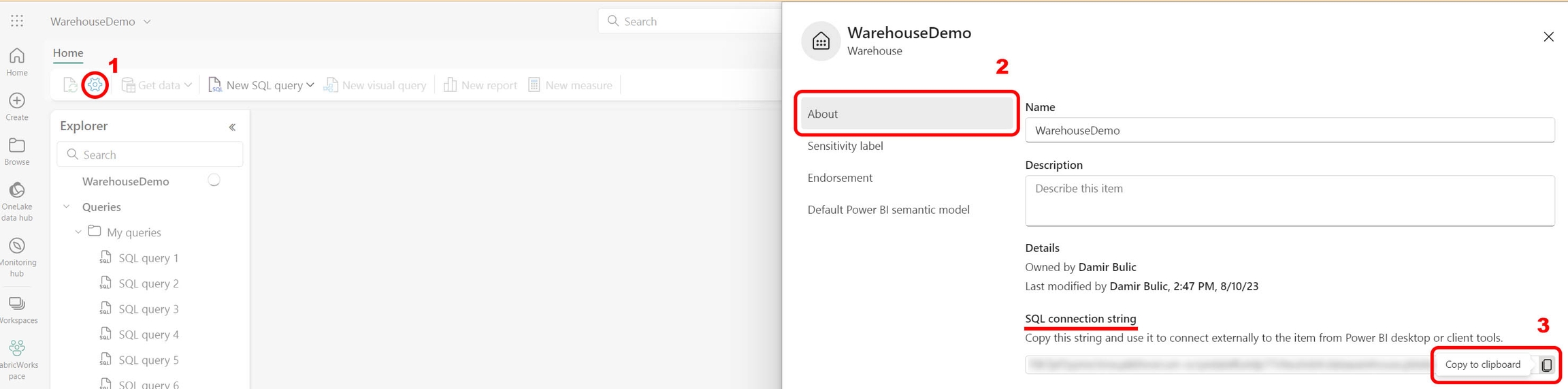Go to Home in left sidebar
This screenshot has width=1568, height=389.
click(x=17, y=62)
